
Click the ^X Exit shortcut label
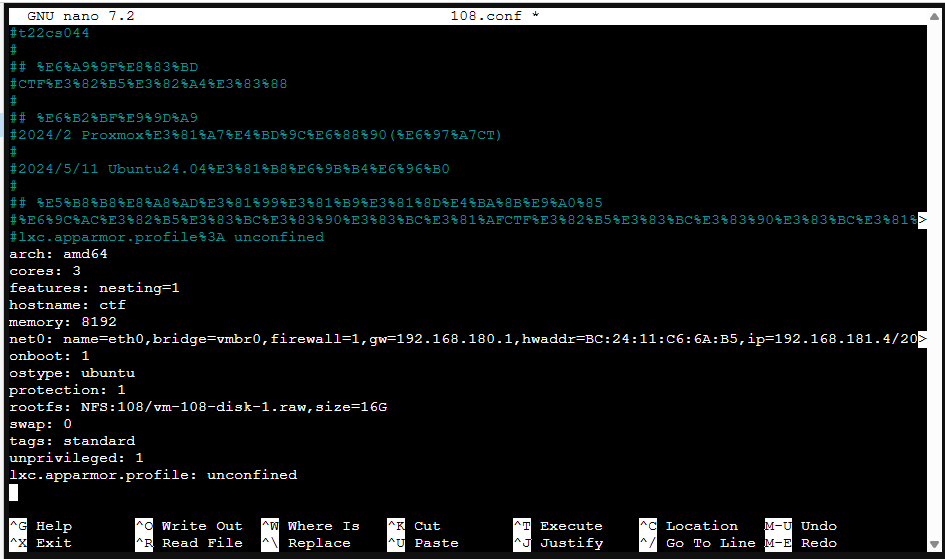pyautogui.click(x=40, y=543)
